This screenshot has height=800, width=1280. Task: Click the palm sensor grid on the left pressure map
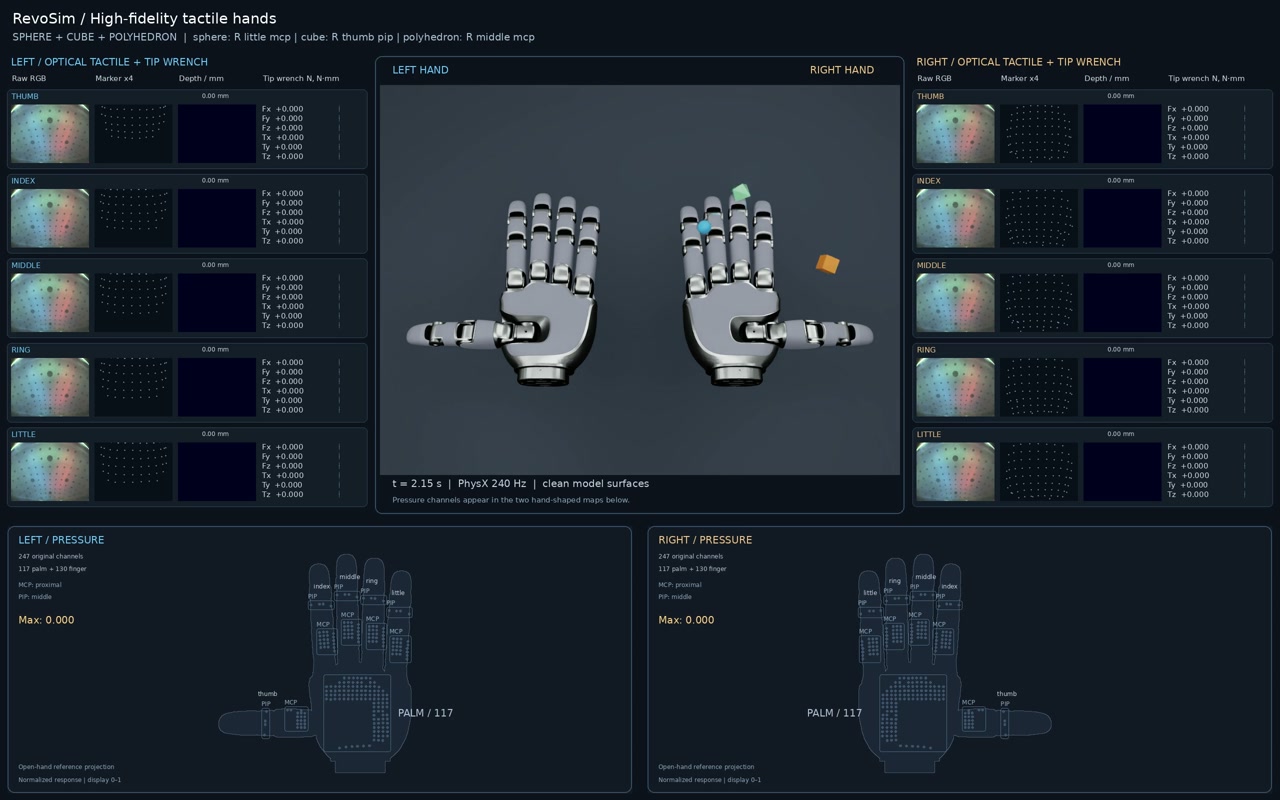click(x=357, y=712)
